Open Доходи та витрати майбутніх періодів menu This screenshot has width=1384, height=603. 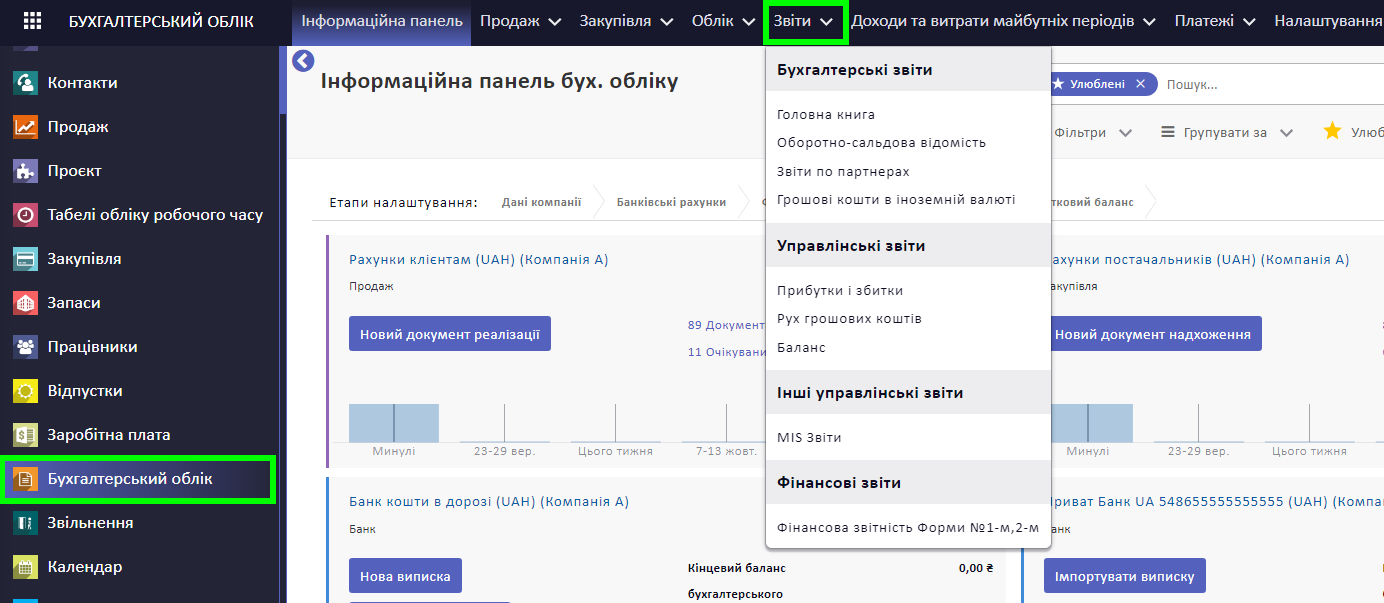(1003, 21)
